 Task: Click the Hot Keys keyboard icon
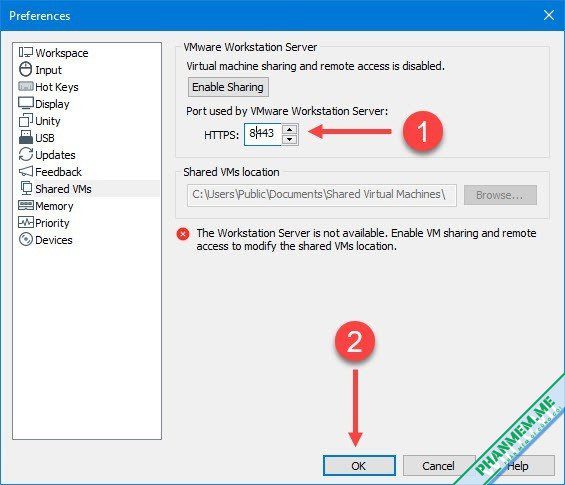tap(26, 86)
